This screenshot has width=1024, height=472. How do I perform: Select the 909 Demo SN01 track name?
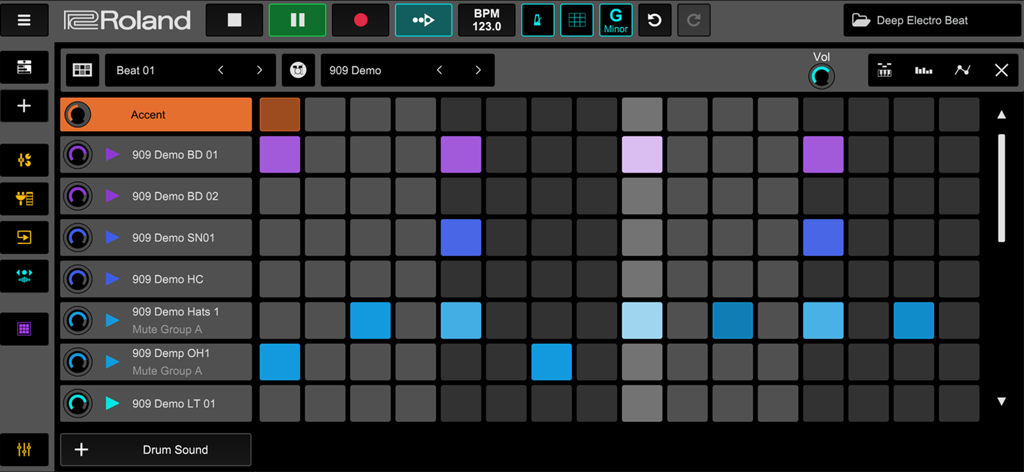coord(173,238)
